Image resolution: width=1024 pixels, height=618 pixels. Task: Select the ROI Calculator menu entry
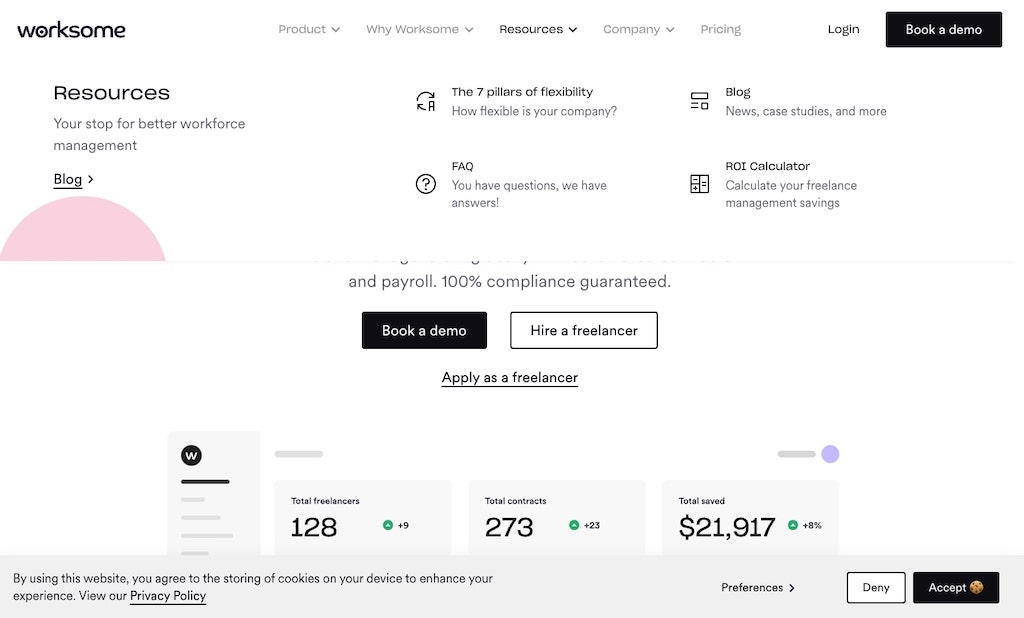tap(791, 184)
